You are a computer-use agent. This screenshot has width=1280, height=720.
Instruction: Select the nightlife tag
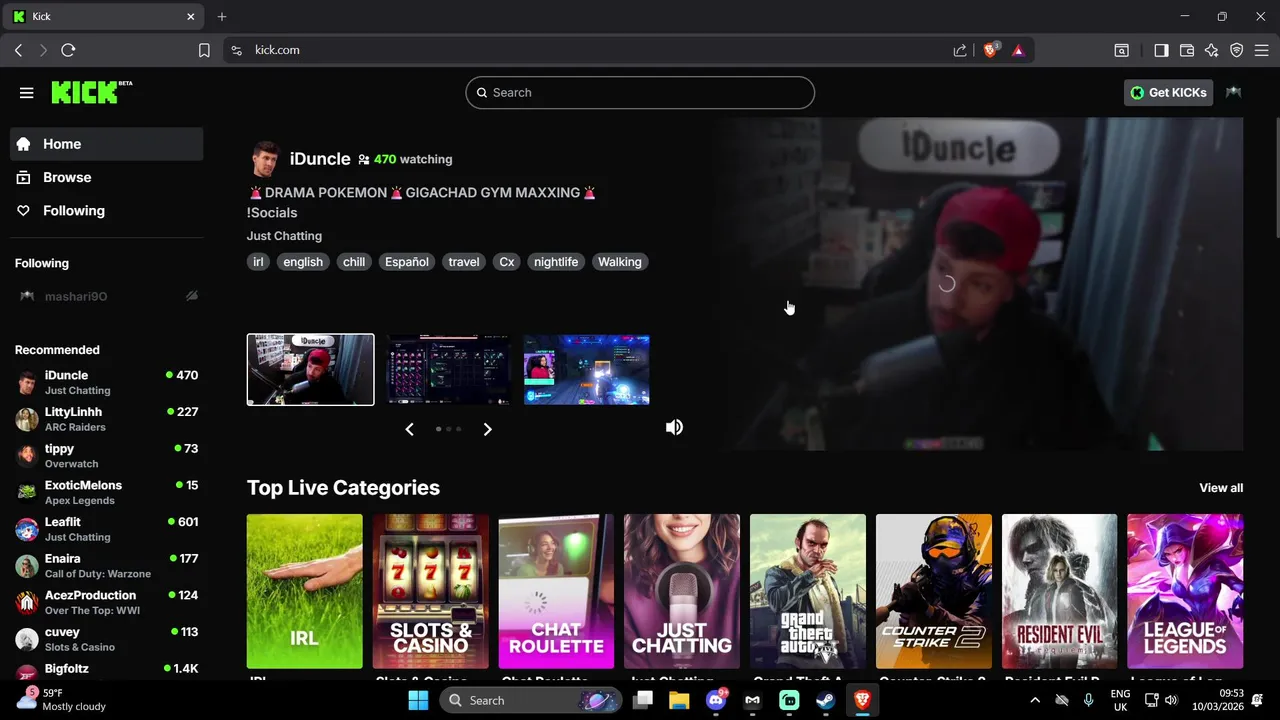(556, 262)
